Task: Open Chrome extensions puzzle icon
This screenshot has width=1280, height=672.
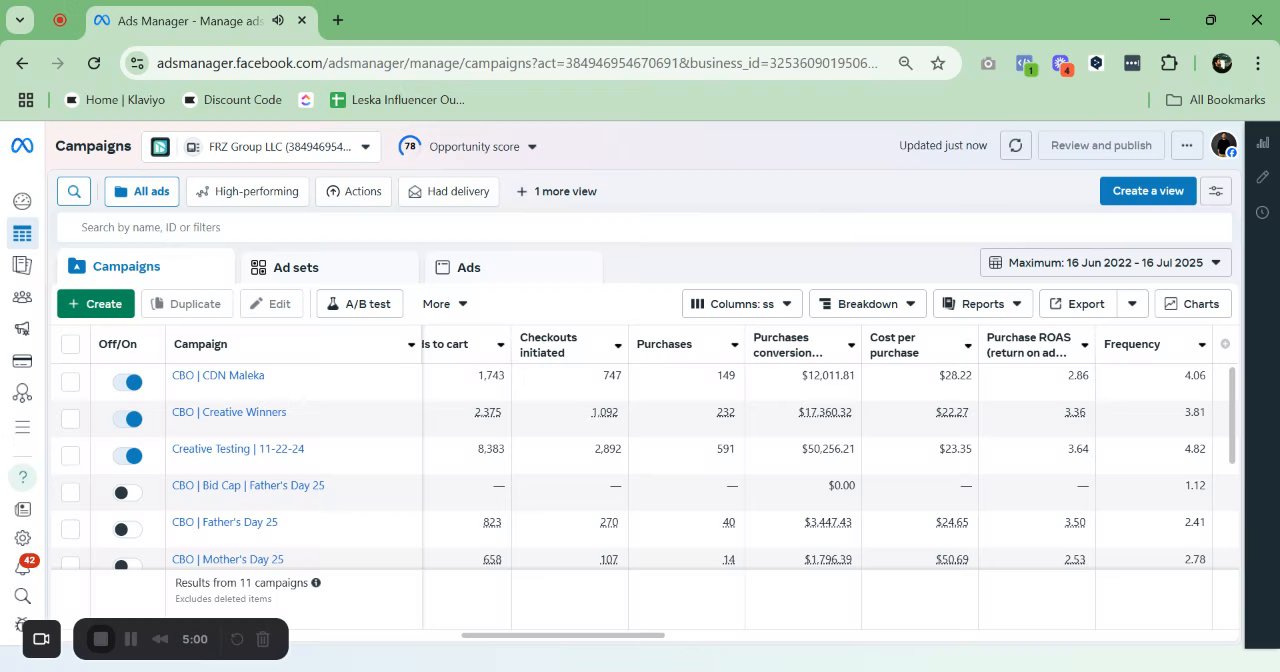Action: click(1169, 63)
